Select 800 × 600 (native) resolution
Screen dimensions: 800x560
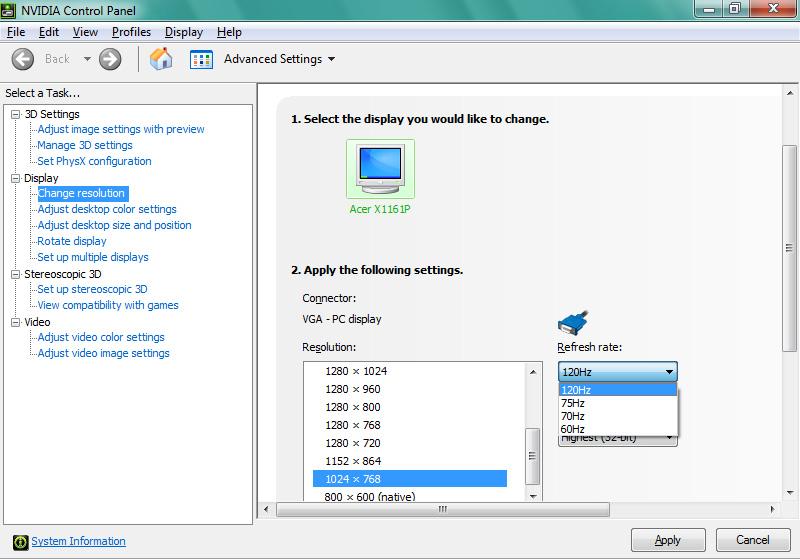[370, 496]
